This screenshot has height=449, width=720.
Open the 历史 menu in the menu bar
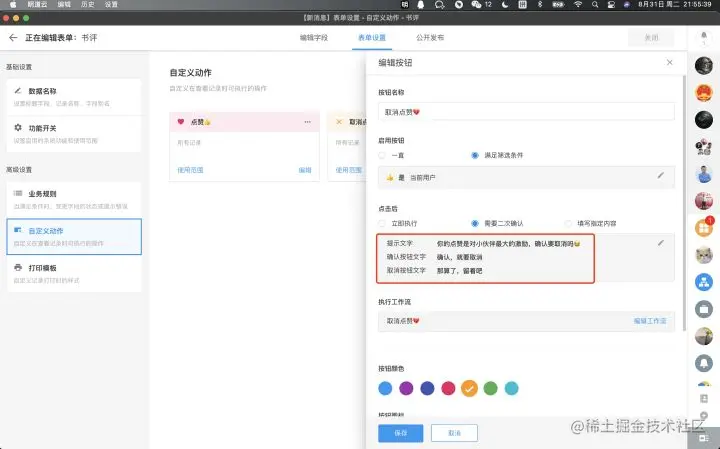point(87,5)
